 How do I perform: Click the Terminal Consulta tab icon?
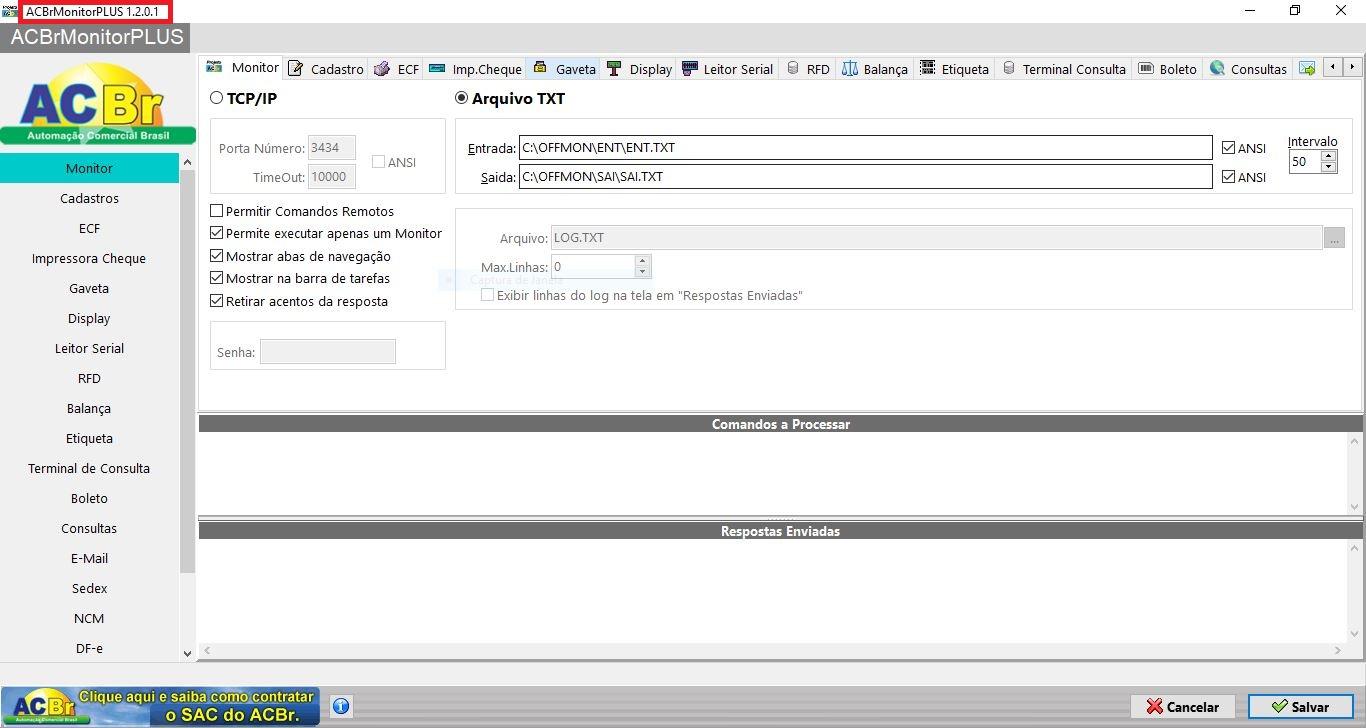1008,68
